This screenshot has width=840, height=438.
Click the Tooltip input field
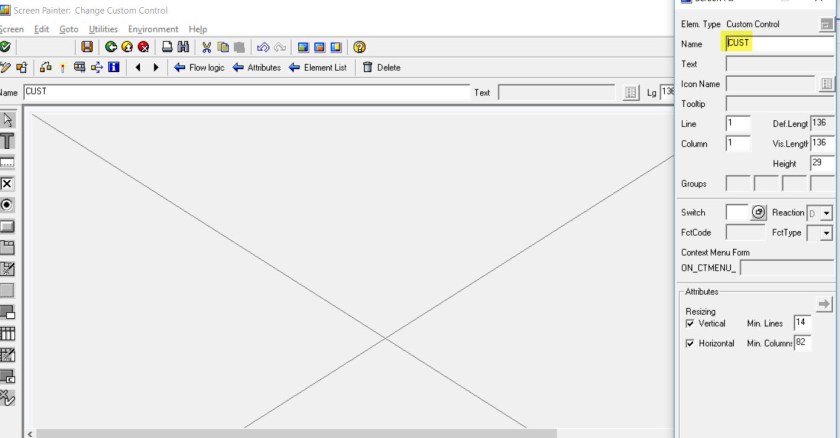779,103
